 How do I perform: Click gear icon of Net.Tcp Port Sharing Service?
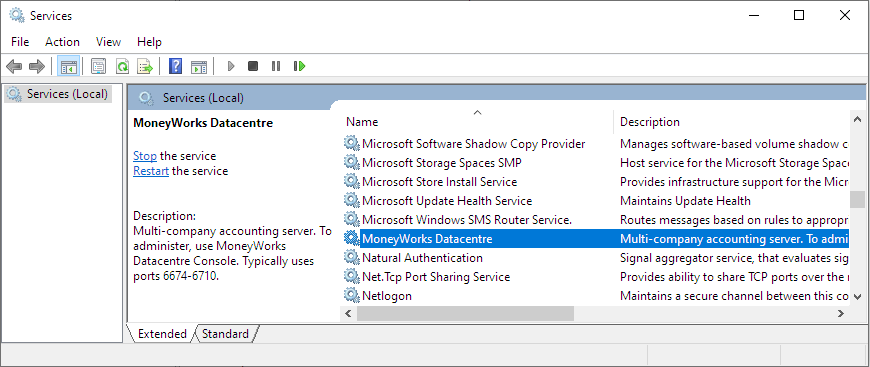point(352,276)
